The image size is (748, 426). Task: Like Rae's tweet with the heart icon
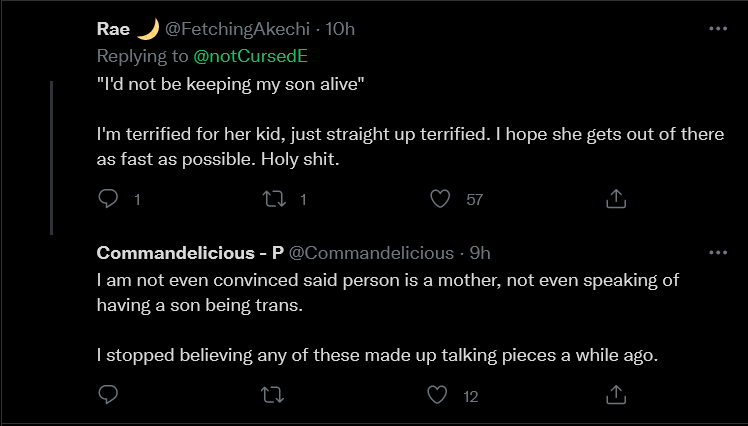pos(440,198)
